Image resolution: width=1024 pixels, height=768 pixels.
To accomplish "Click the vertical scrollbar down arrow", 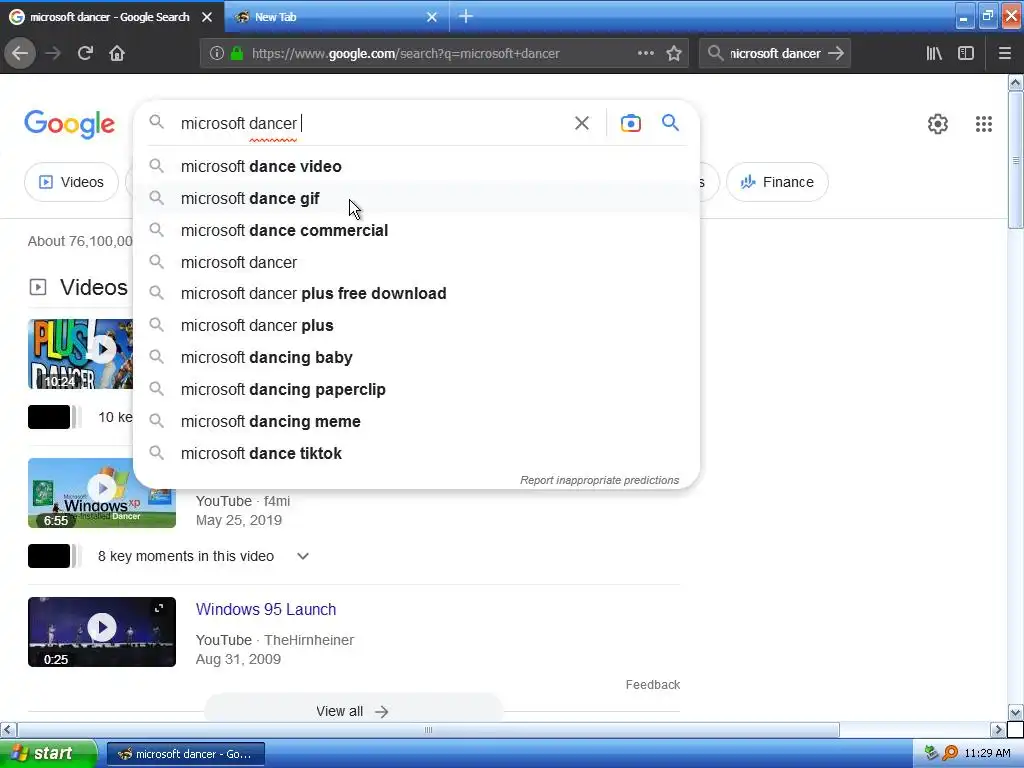I will point(1015,712).
